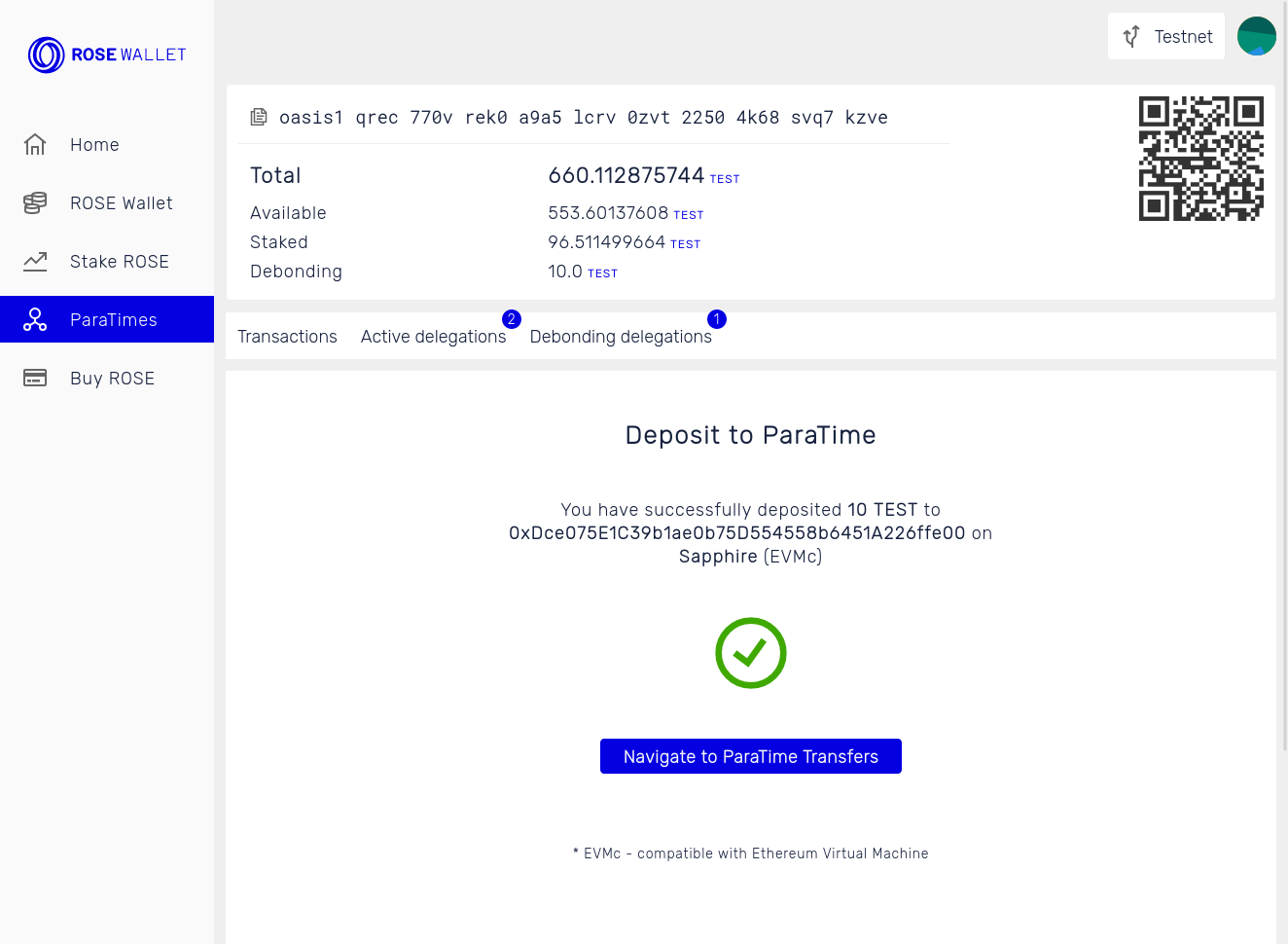This screenshot has width=1288, height=944.
Task: Switch to the Transactions tab
Action: (x=287, y=336)
